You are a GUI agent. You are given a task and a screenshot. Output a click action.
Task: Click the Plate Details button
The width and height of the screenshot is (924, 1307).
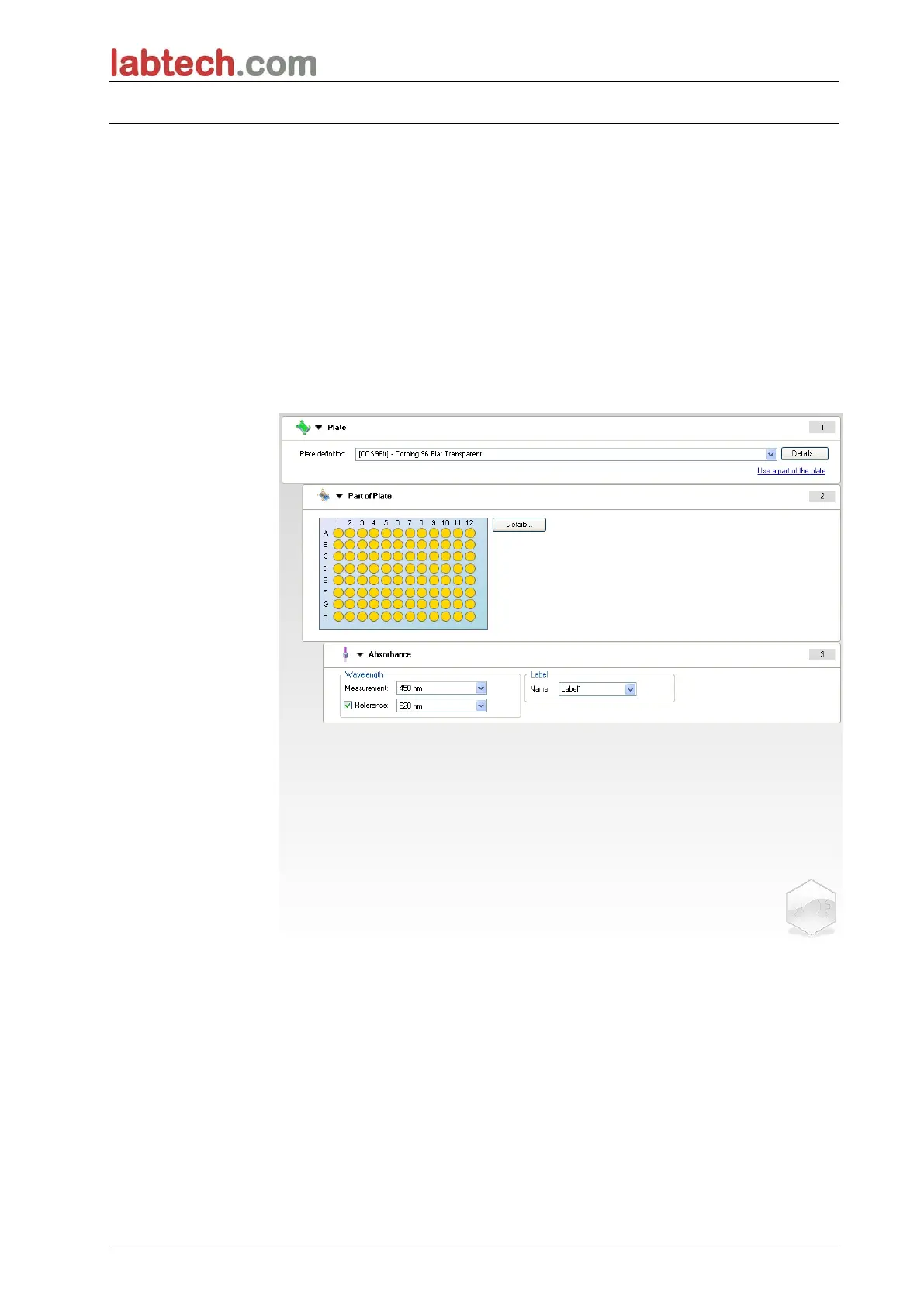tap(805, 454)
